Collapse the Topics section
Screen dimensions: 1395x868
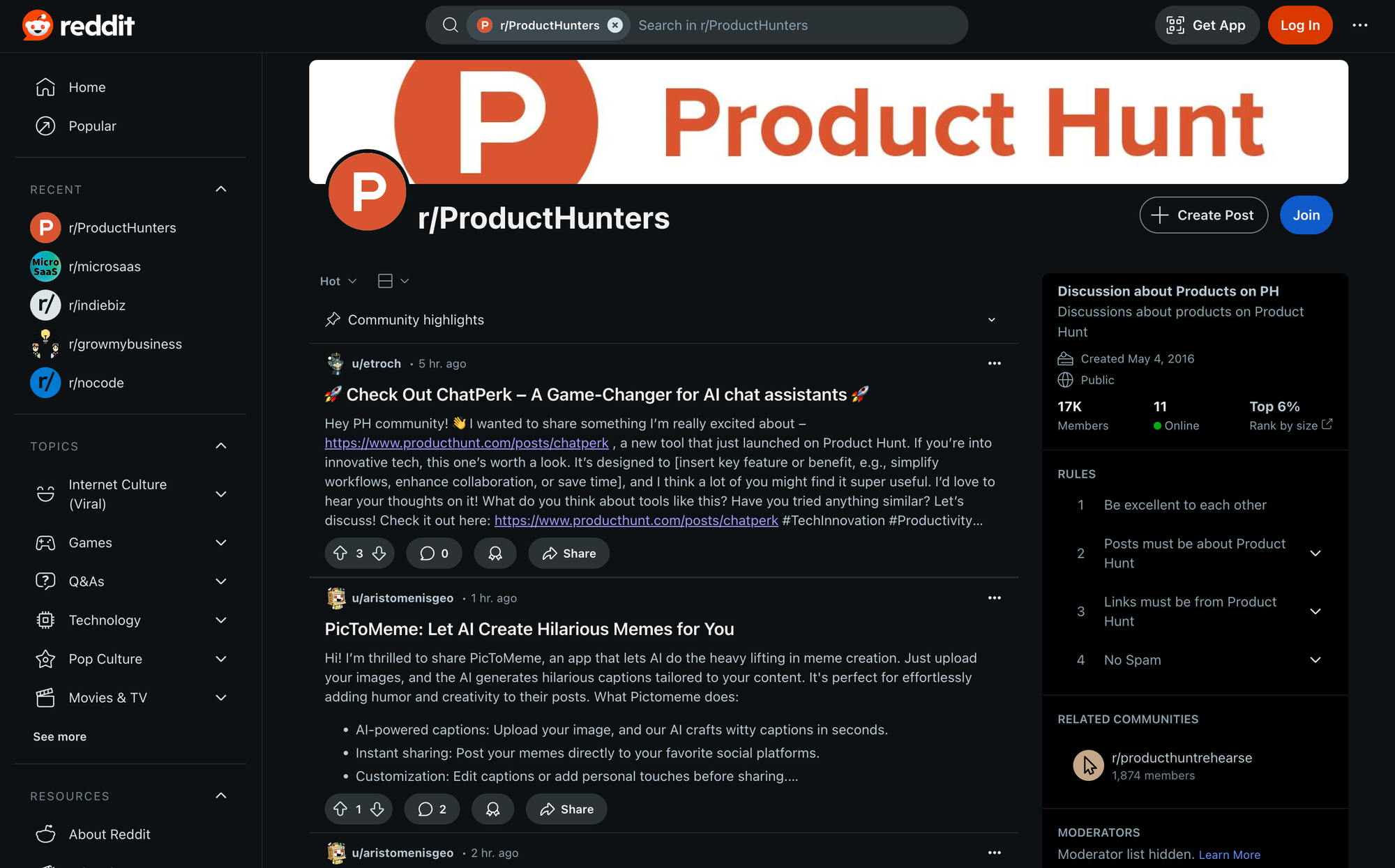[x=221, y=446]
